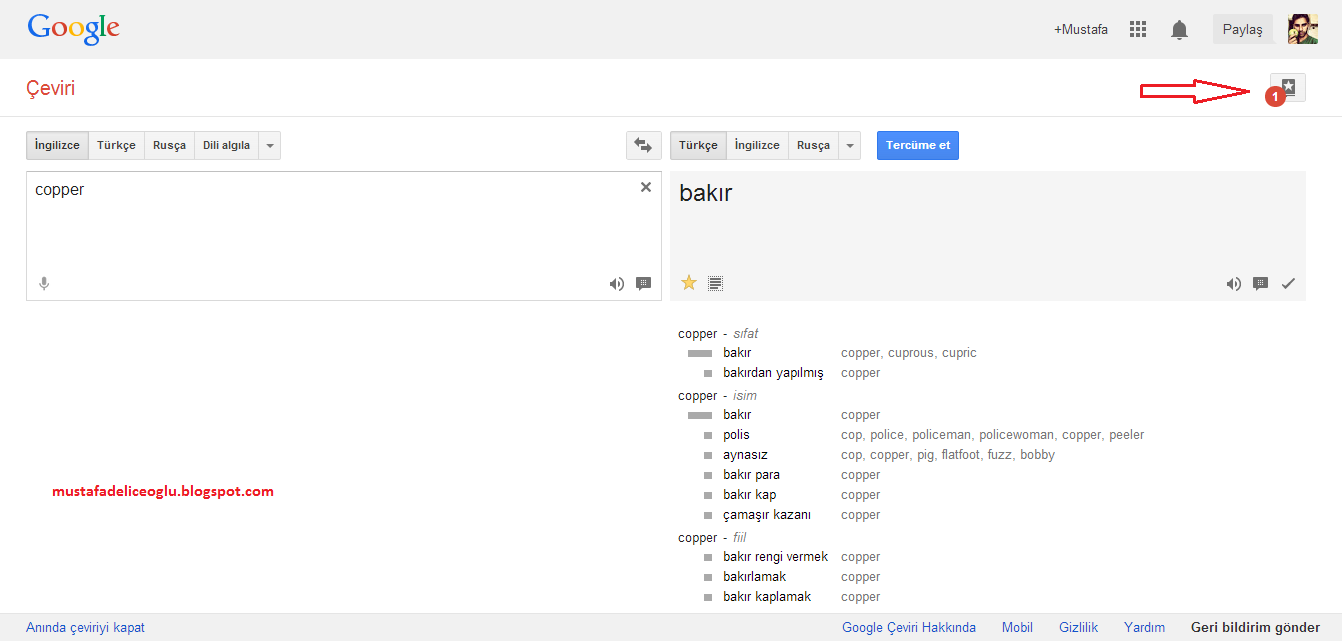The image size is (1342, 641).
Task: Toggle the yellow star to save translation
Action: [x=689, y=283]
